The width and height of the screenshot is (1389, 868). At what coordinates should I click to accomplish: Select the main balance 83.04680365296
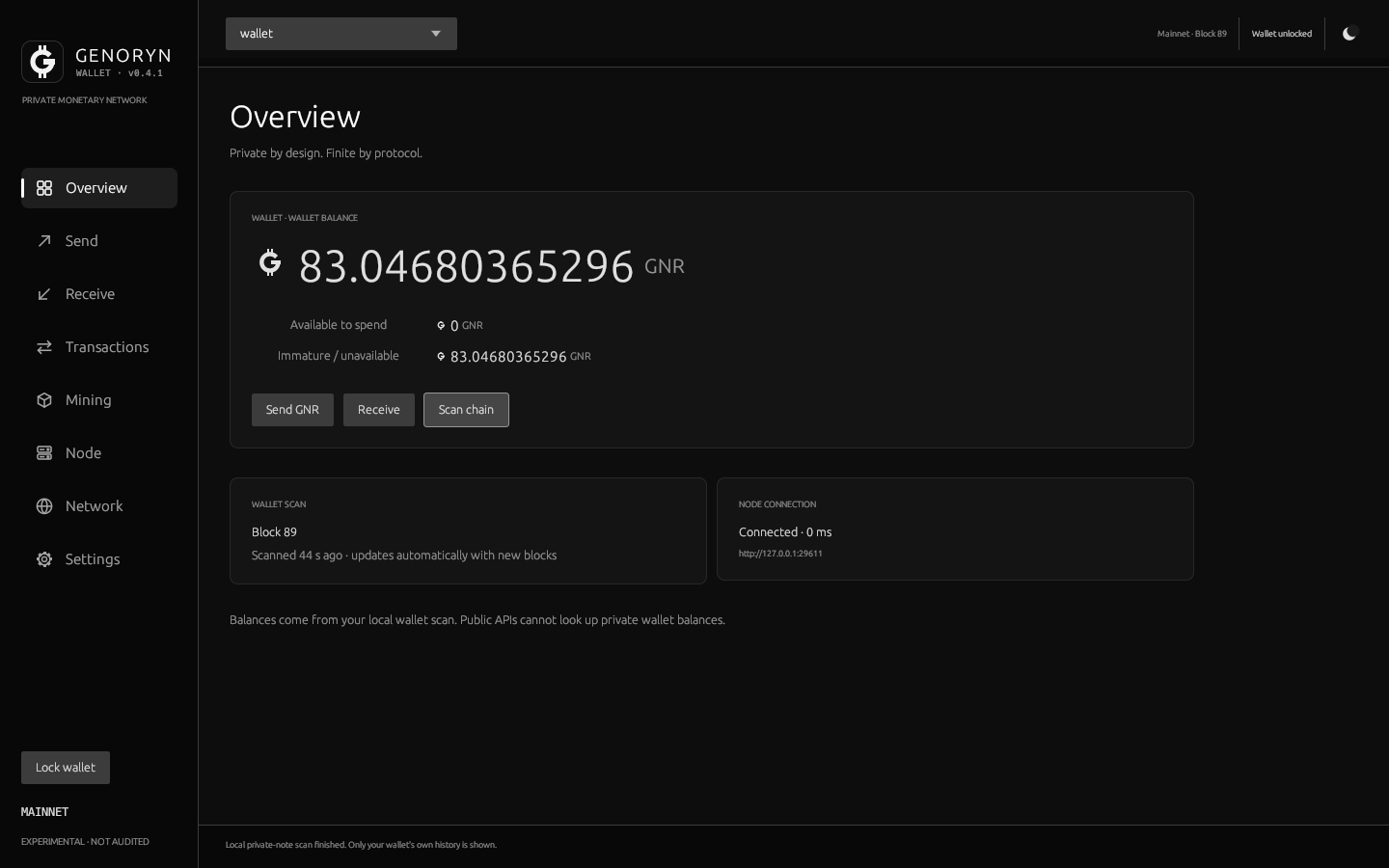(466, 266)
